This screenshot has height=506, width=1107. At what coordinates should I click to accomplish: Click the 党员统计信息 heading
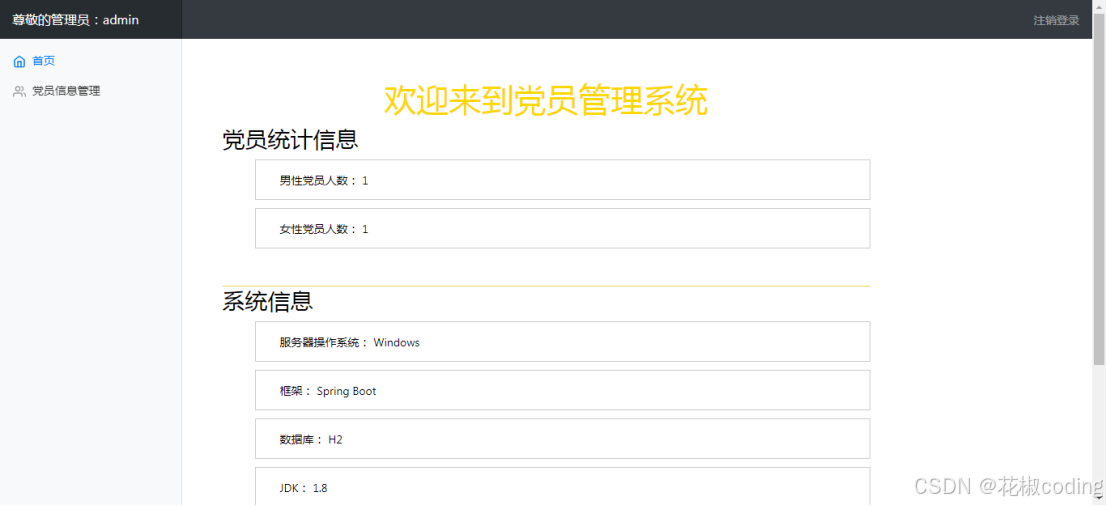[x=290, y=140]
